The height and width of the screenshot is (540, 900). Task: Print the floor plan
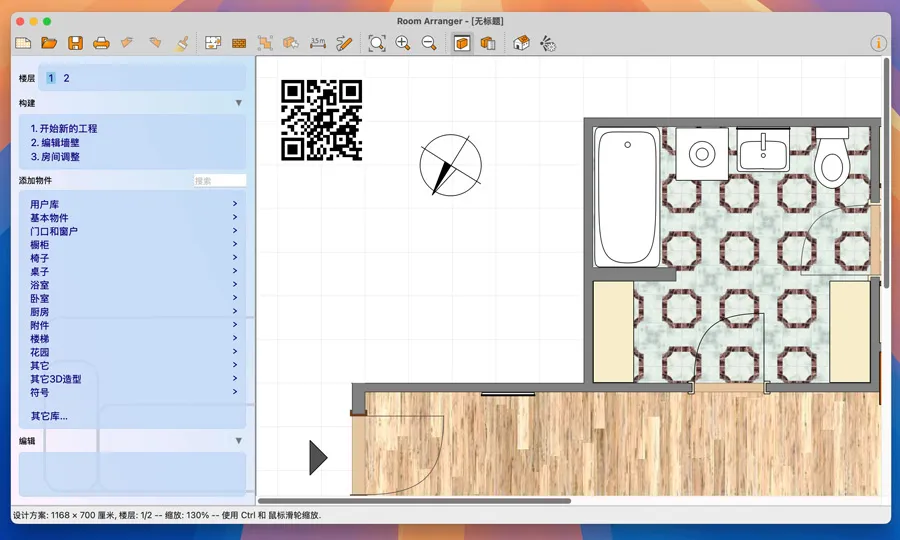point(101,43)
